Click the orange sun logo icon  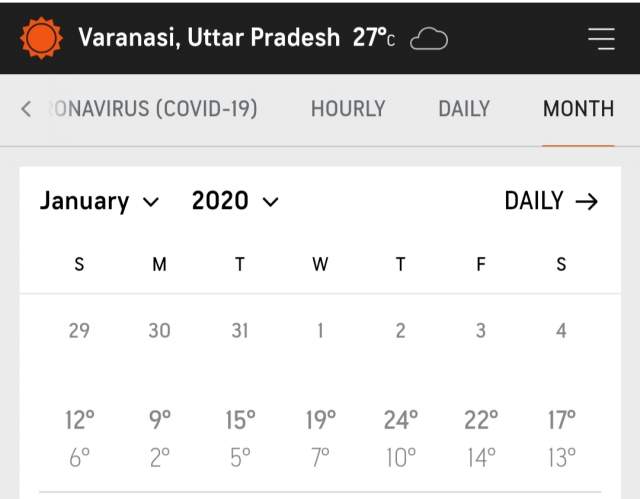pyautogui.click(x=42, y=38)
